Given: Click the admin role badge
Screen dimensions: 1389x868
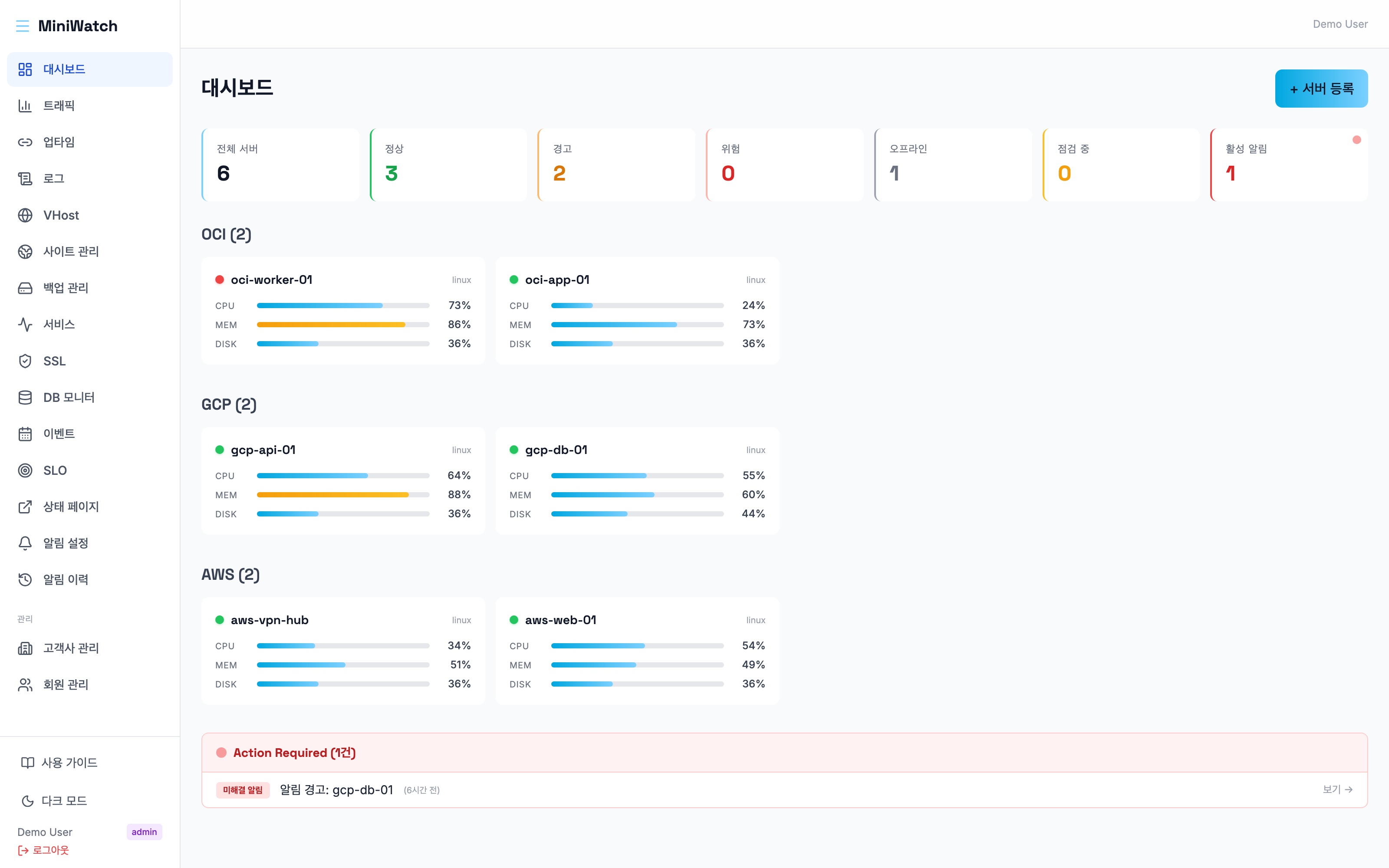Looking at the screenshot, I should click(x=144, y=832).
